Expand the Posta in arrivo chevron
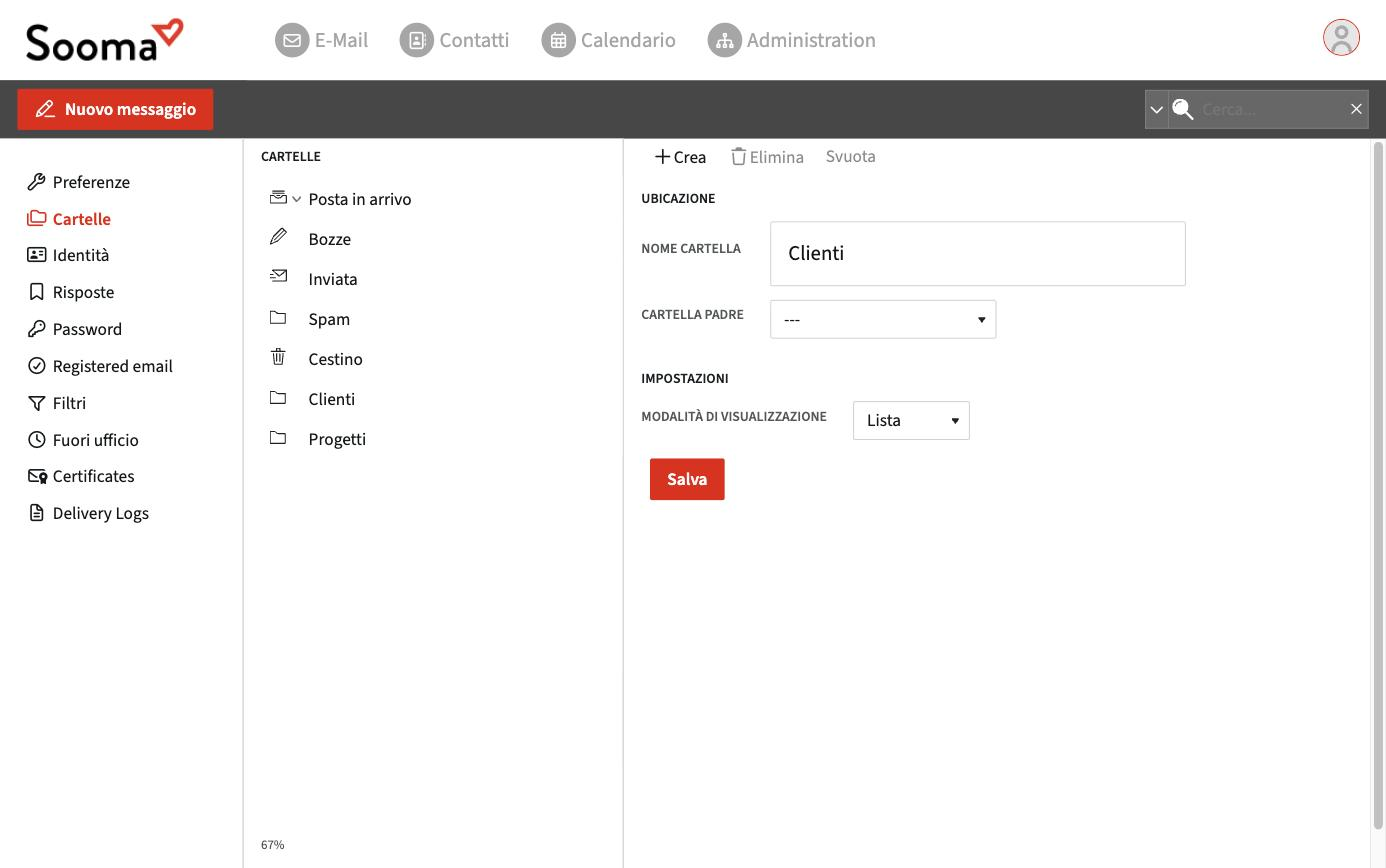The image size is (1386, 868). click(x=296, y=199)
